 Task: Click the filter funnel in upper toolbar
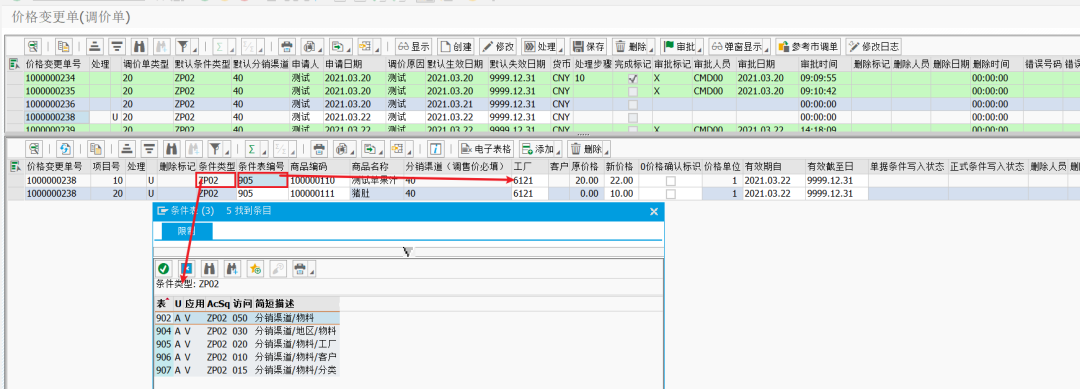[182, 47]
